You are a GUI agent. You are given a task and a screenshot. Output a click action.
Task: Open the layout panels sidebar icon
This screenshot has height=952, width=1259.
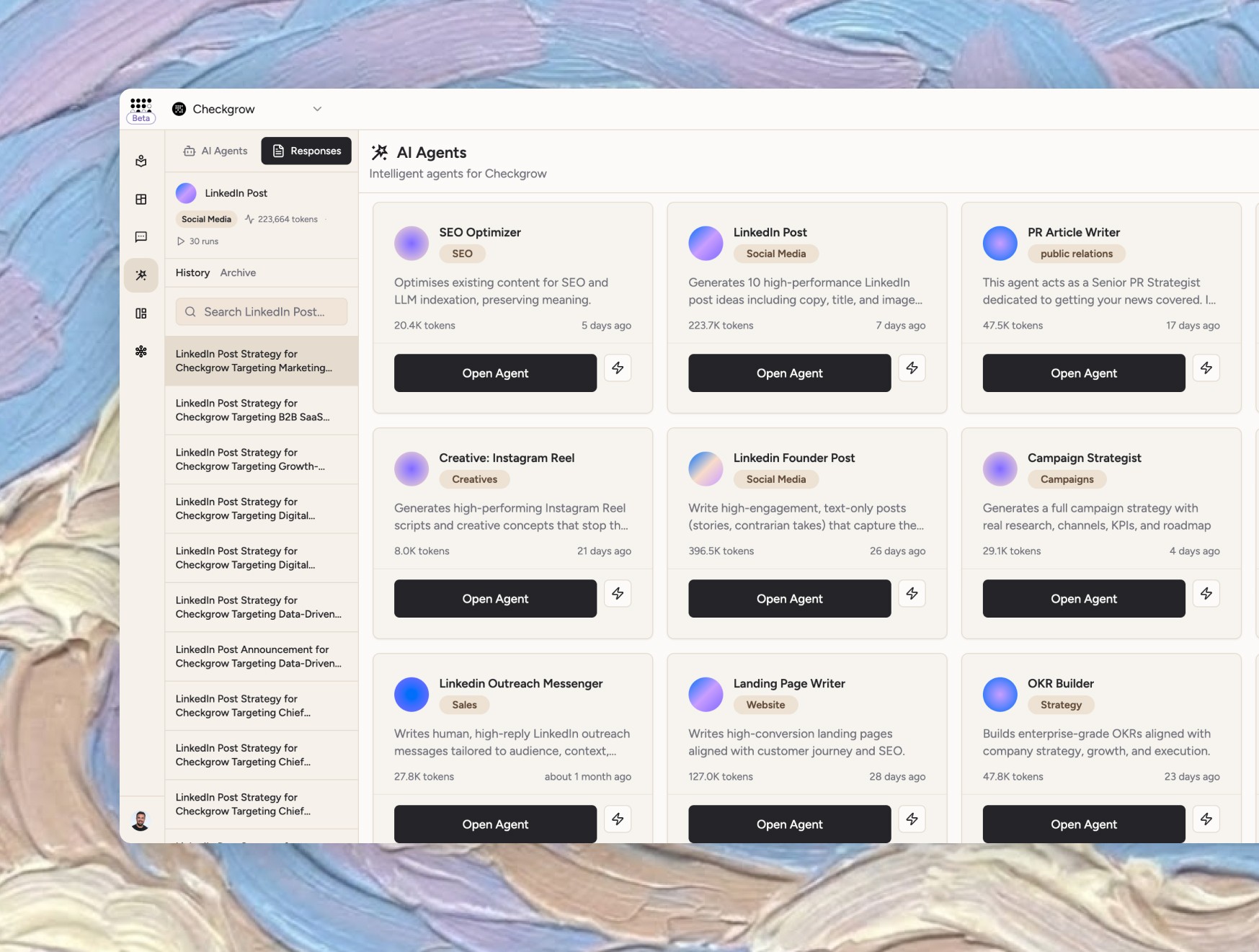coord(141,313)
